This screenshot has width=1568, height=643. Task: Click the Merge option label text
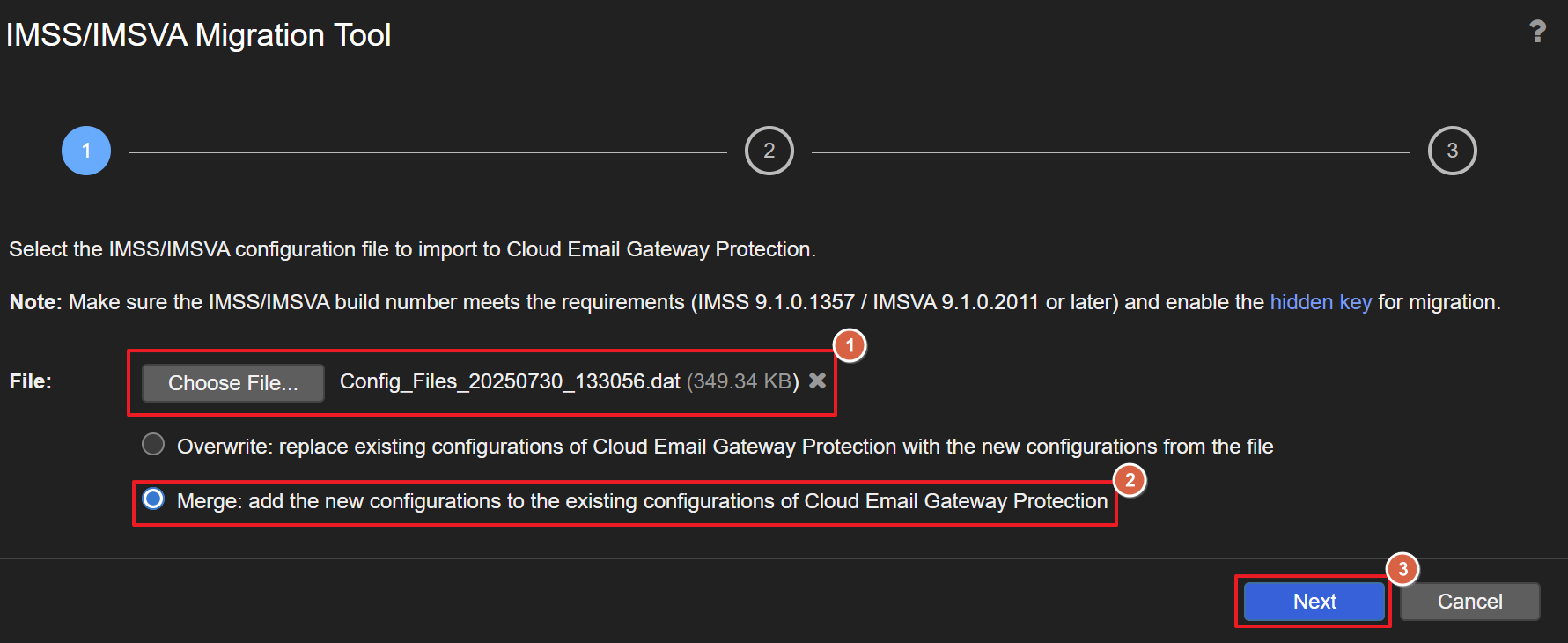coord(642,501)
